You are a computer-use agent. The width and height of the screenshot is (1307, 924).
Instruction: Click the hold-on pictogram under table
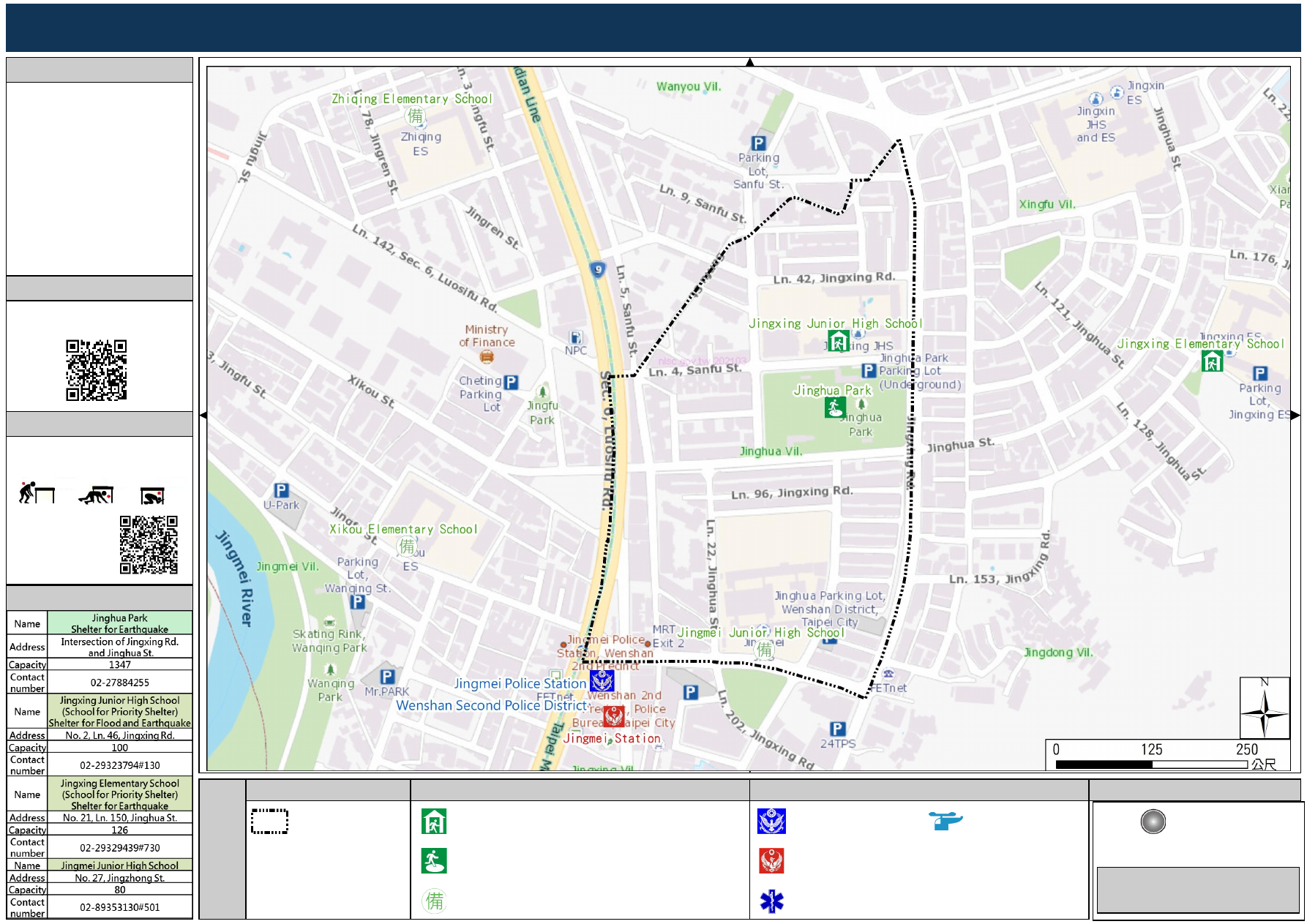153,497
